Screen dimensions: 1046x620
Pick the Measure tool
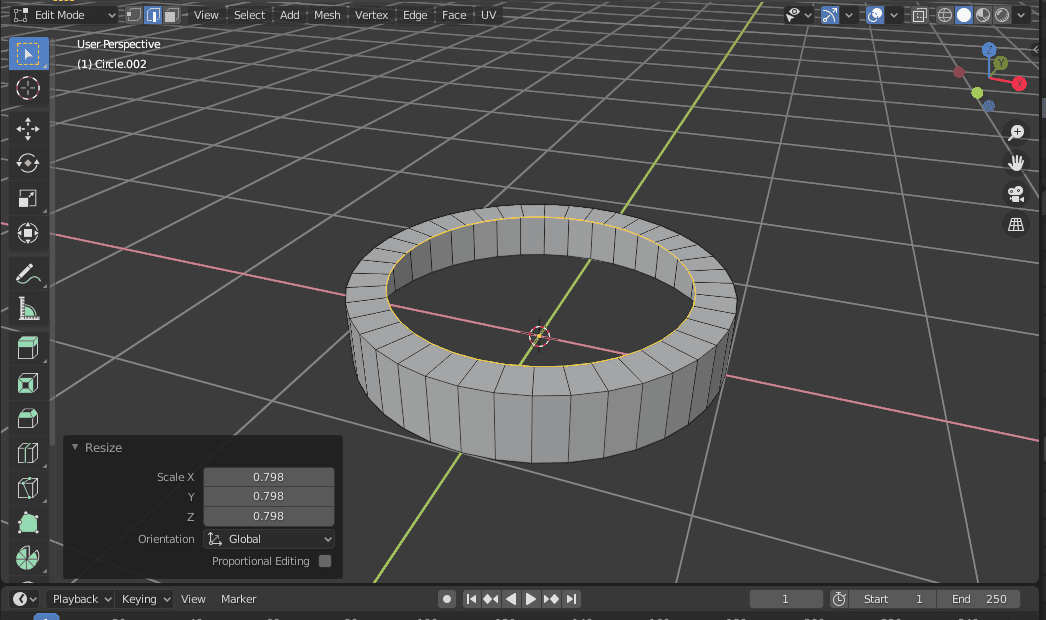pyautogui.click(x=27, y=308)
